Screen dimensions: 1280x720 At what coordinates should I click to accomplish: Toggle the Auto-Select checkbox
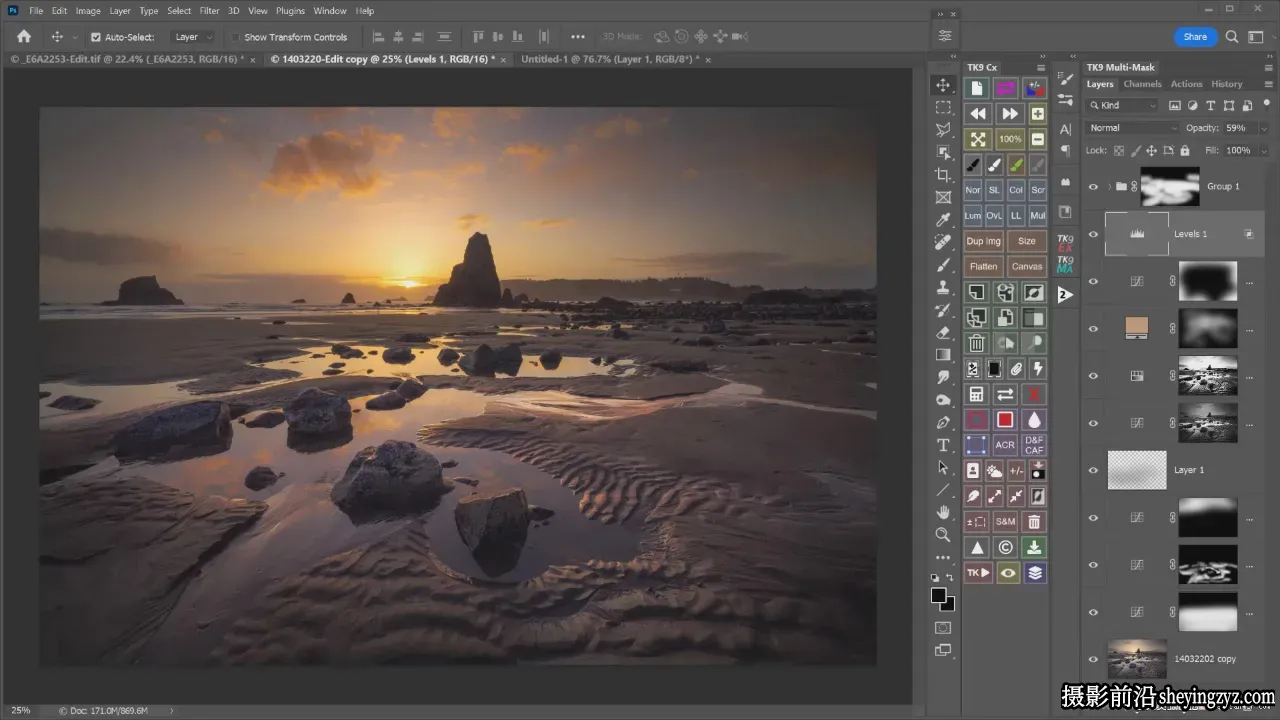click(96, 37)
